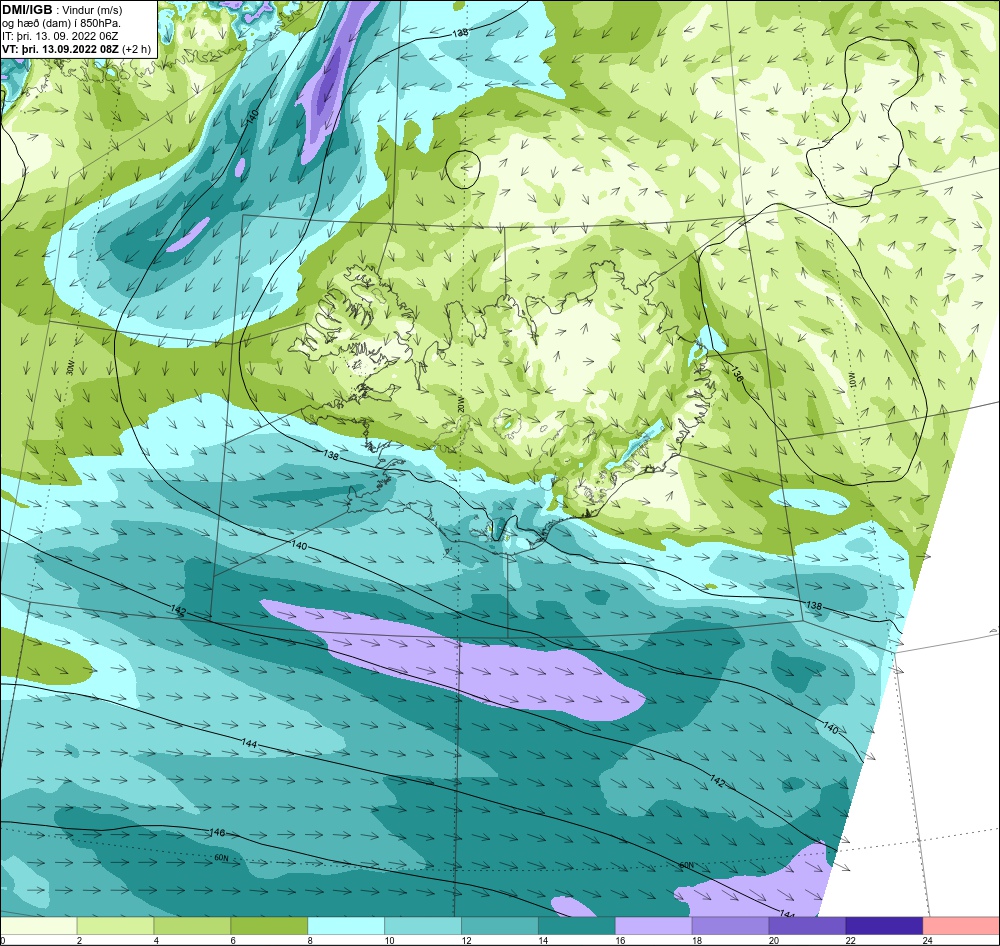Image resolution: width=1000 pixels, height=946 pixels.
Task: Click the 16–18 m/s lavender legend swatch
Action: 654,926
